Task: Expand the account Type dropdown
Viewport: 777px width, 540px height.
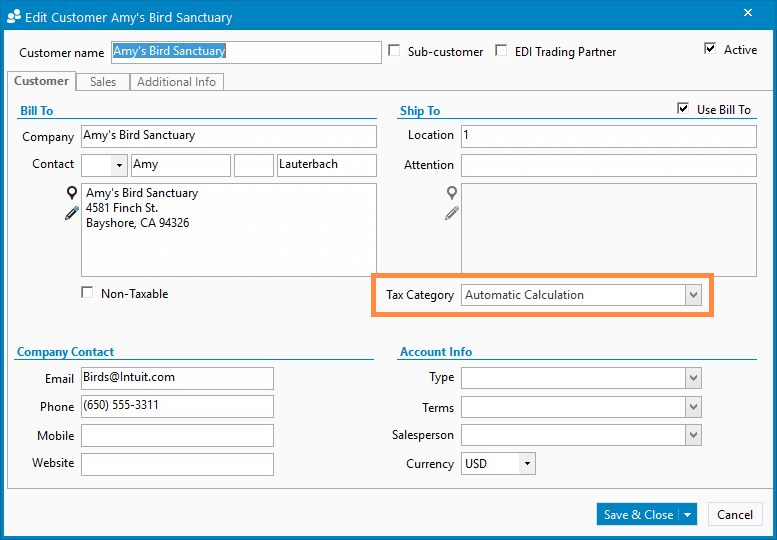Action: point(693,378)
